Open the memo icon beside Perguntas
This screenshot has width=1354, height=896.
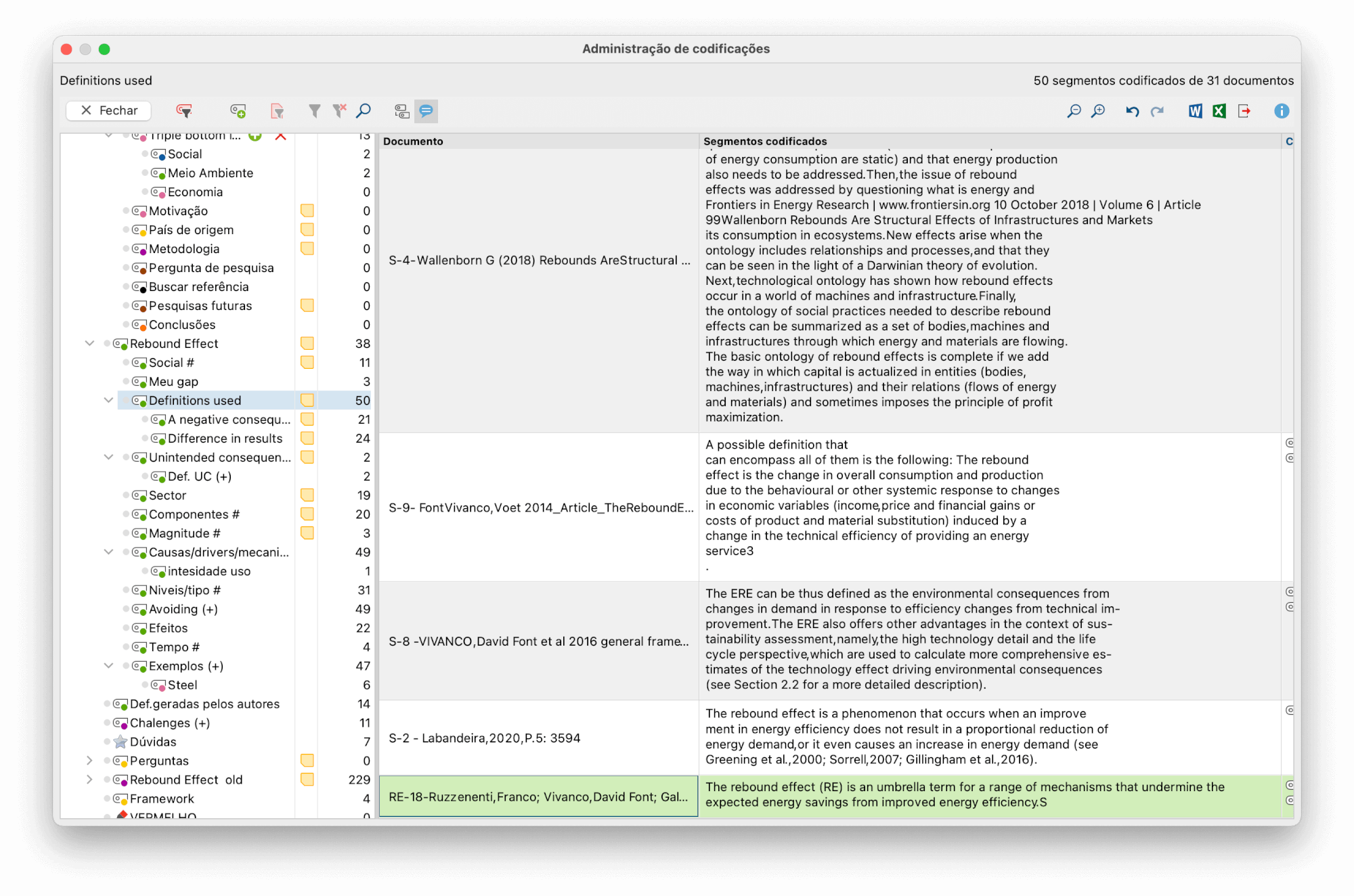click(307, 760)
